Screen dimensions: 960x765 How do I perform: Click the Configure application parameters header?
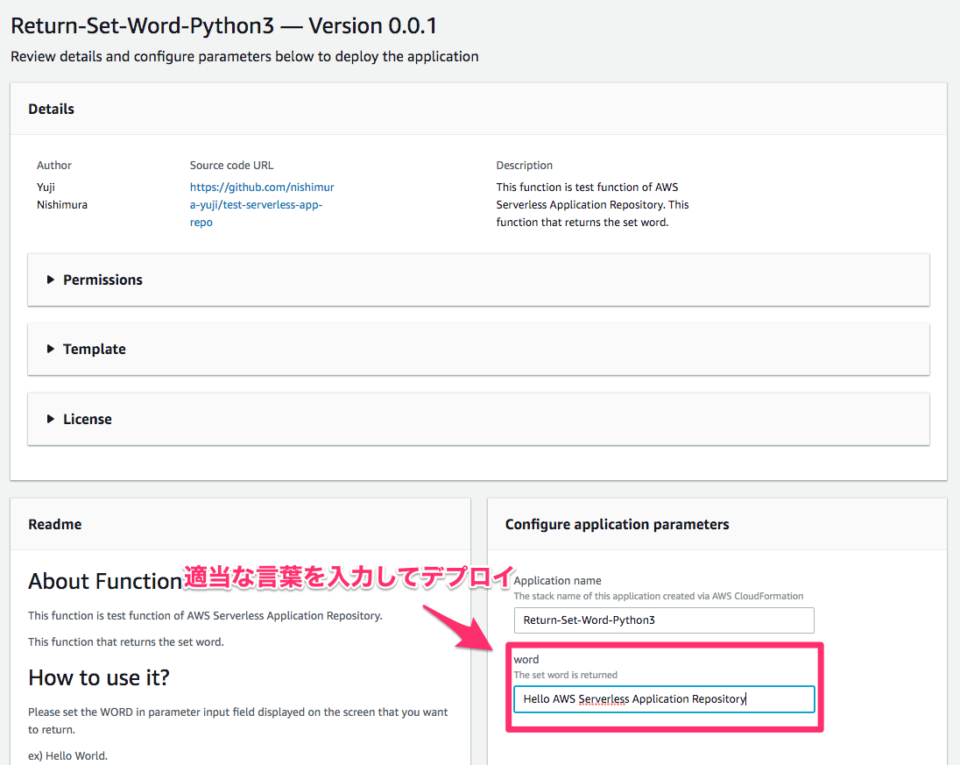pyautogui.click(x=616, y=524)
